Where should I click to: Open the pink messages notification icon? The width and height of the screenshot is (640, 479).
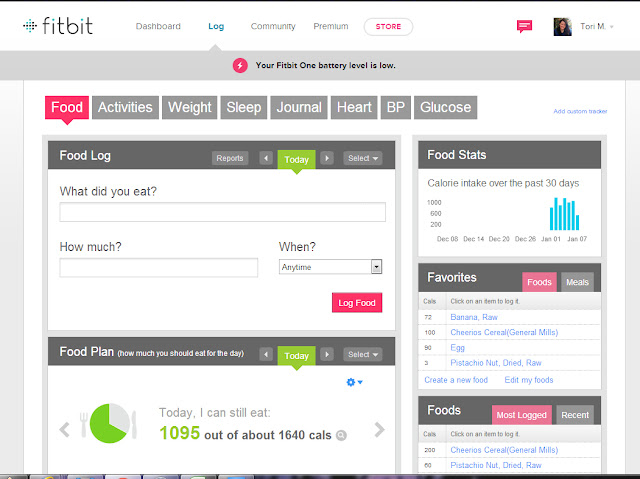click(x=524, y=27)
